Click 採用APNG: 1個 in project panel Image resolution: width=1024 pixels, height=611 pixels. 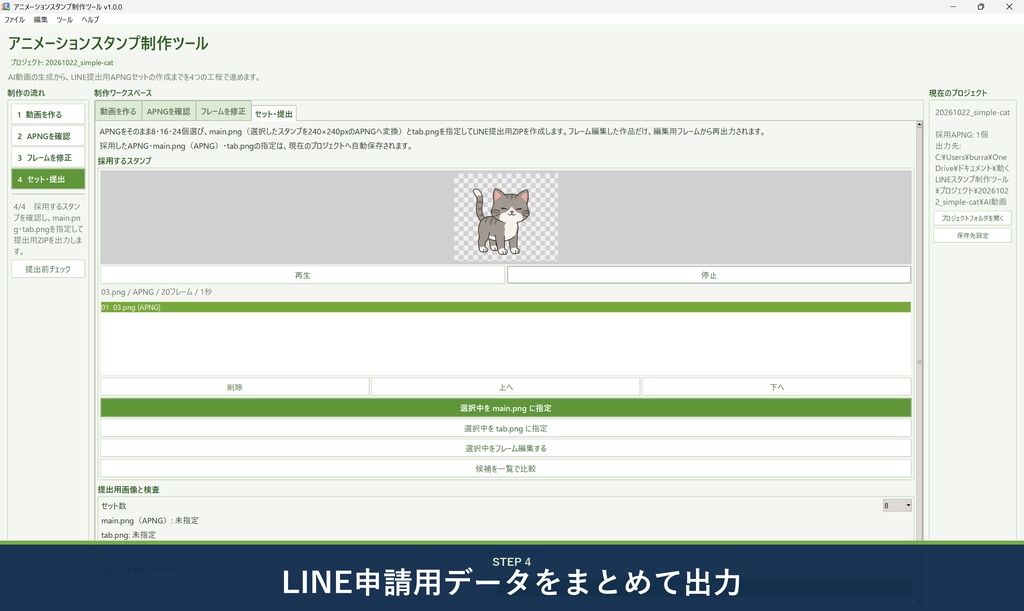[961, 134]
